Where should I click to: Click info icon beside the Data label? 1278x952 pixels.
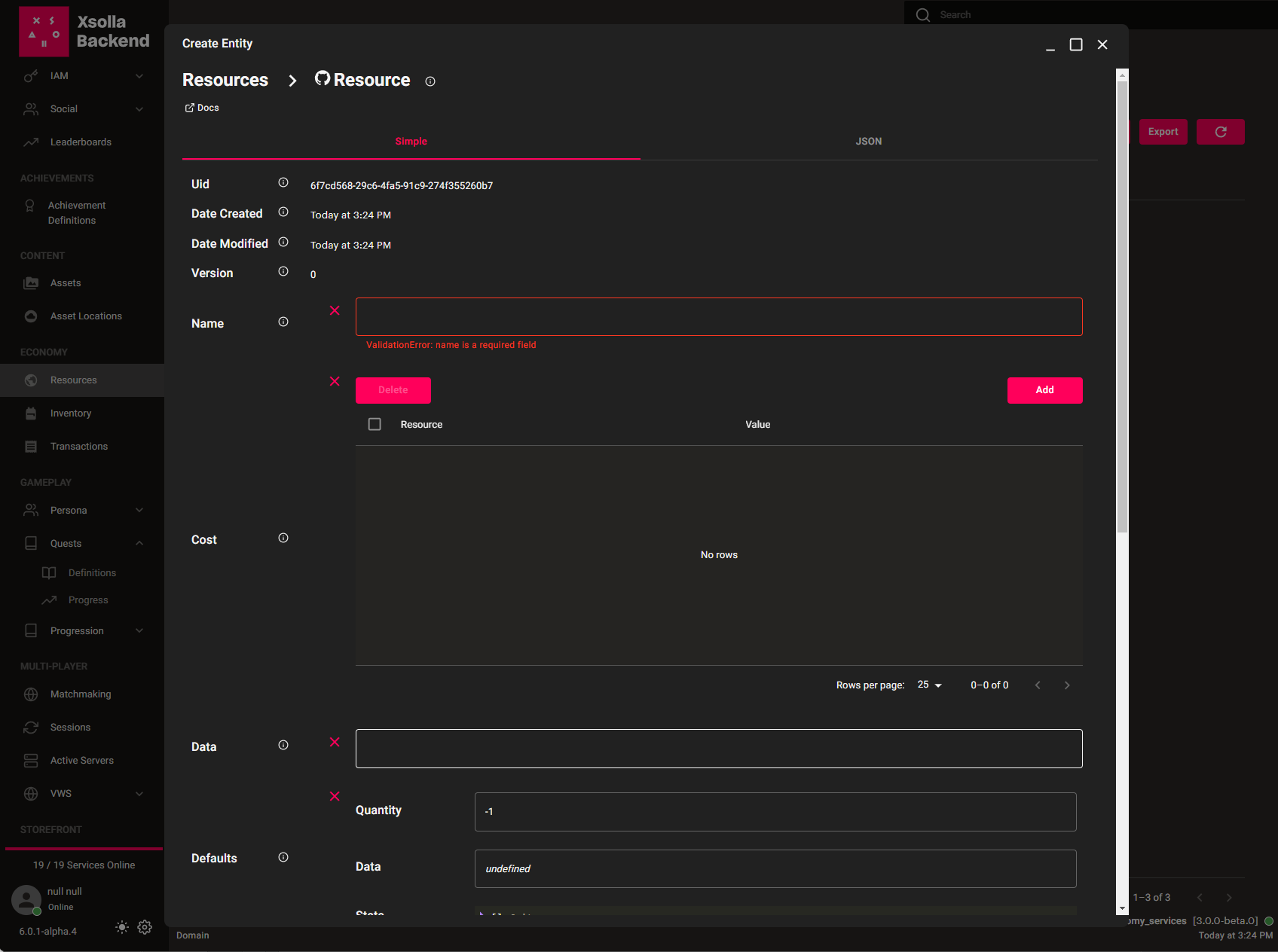coord(283,745)
